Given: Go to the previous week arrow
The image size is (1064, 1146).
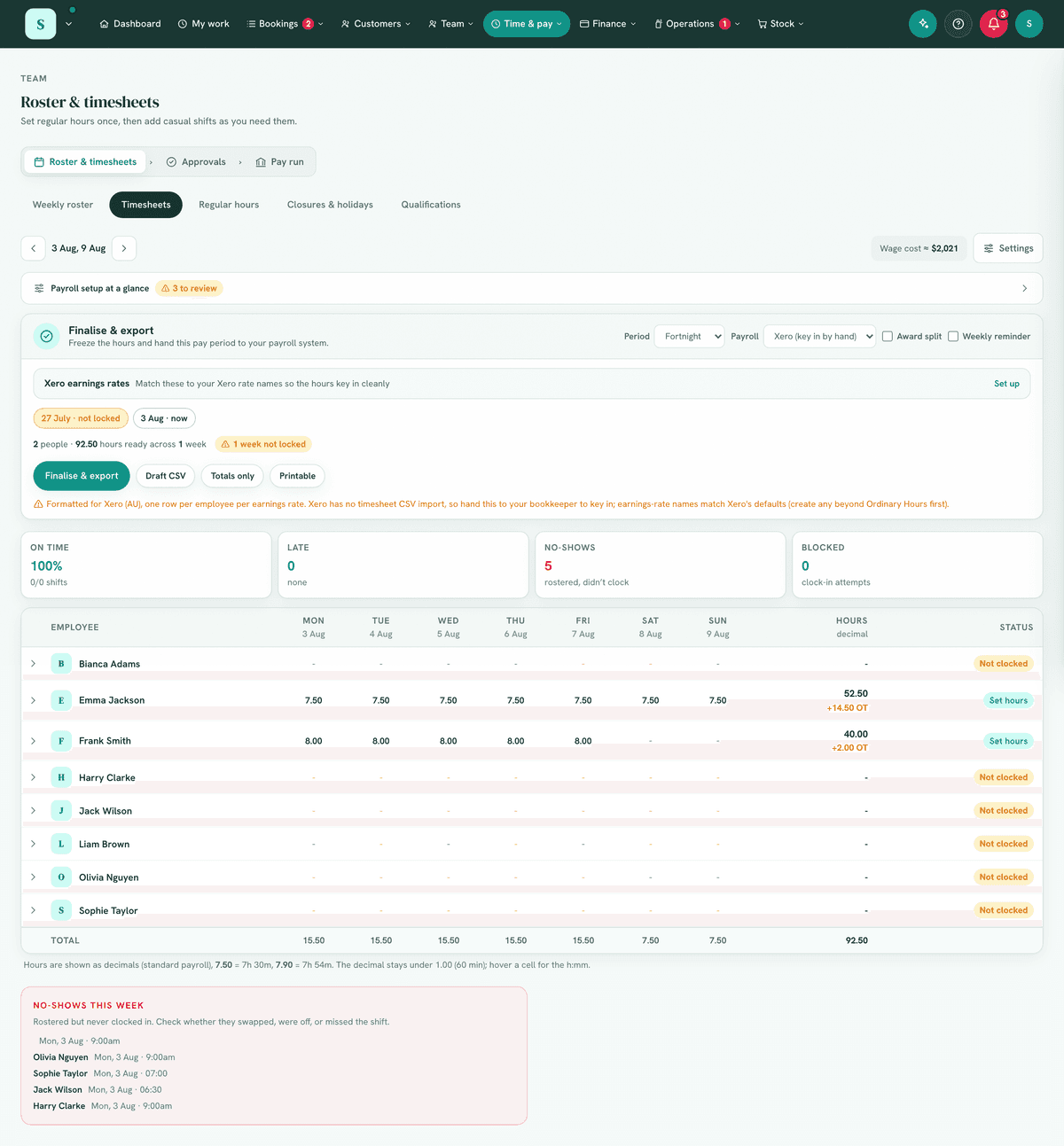Looking at the screenshot, I should click(x=33, y=248).
